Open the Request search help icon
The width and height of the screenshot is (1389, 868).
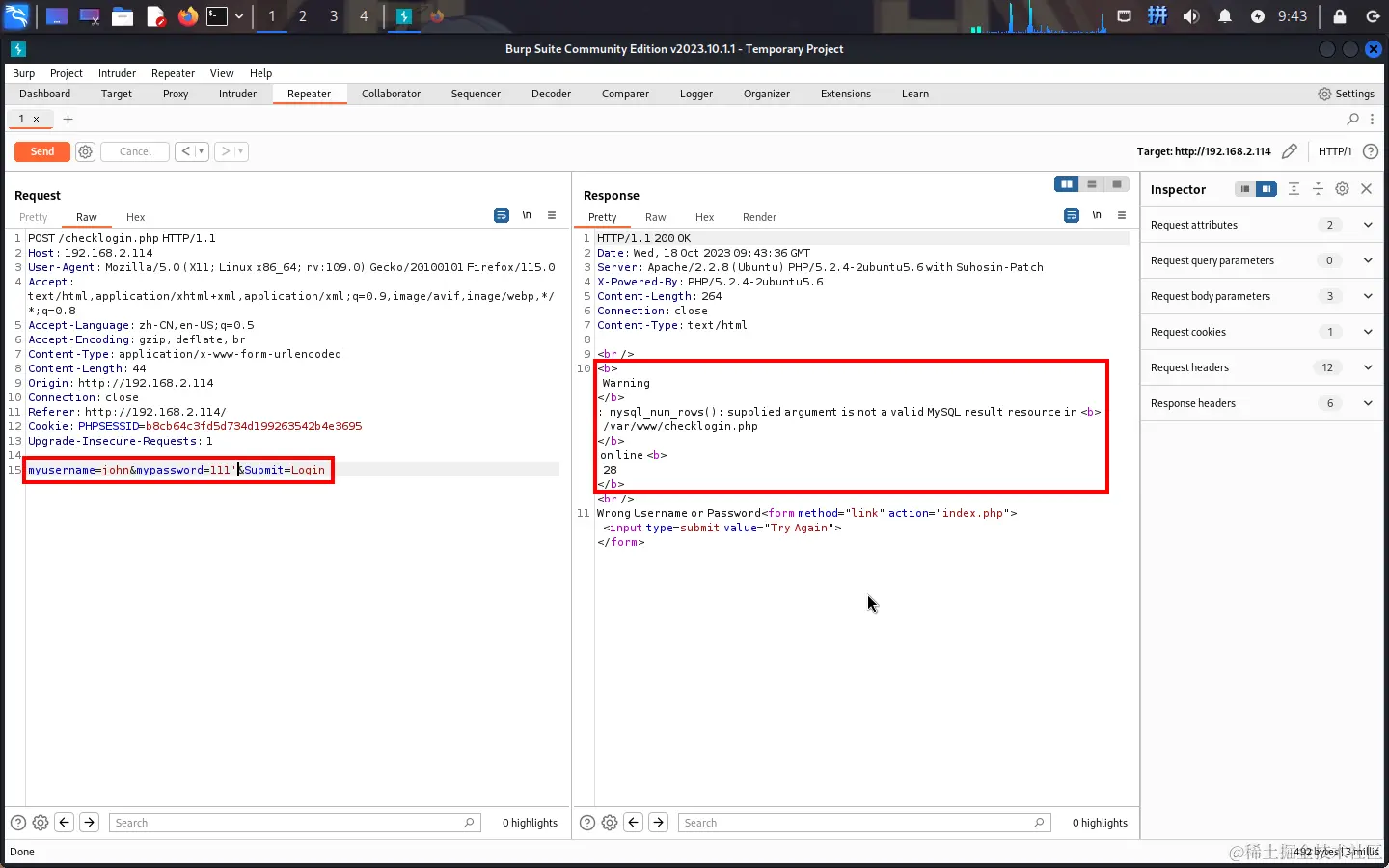point(18,823)
